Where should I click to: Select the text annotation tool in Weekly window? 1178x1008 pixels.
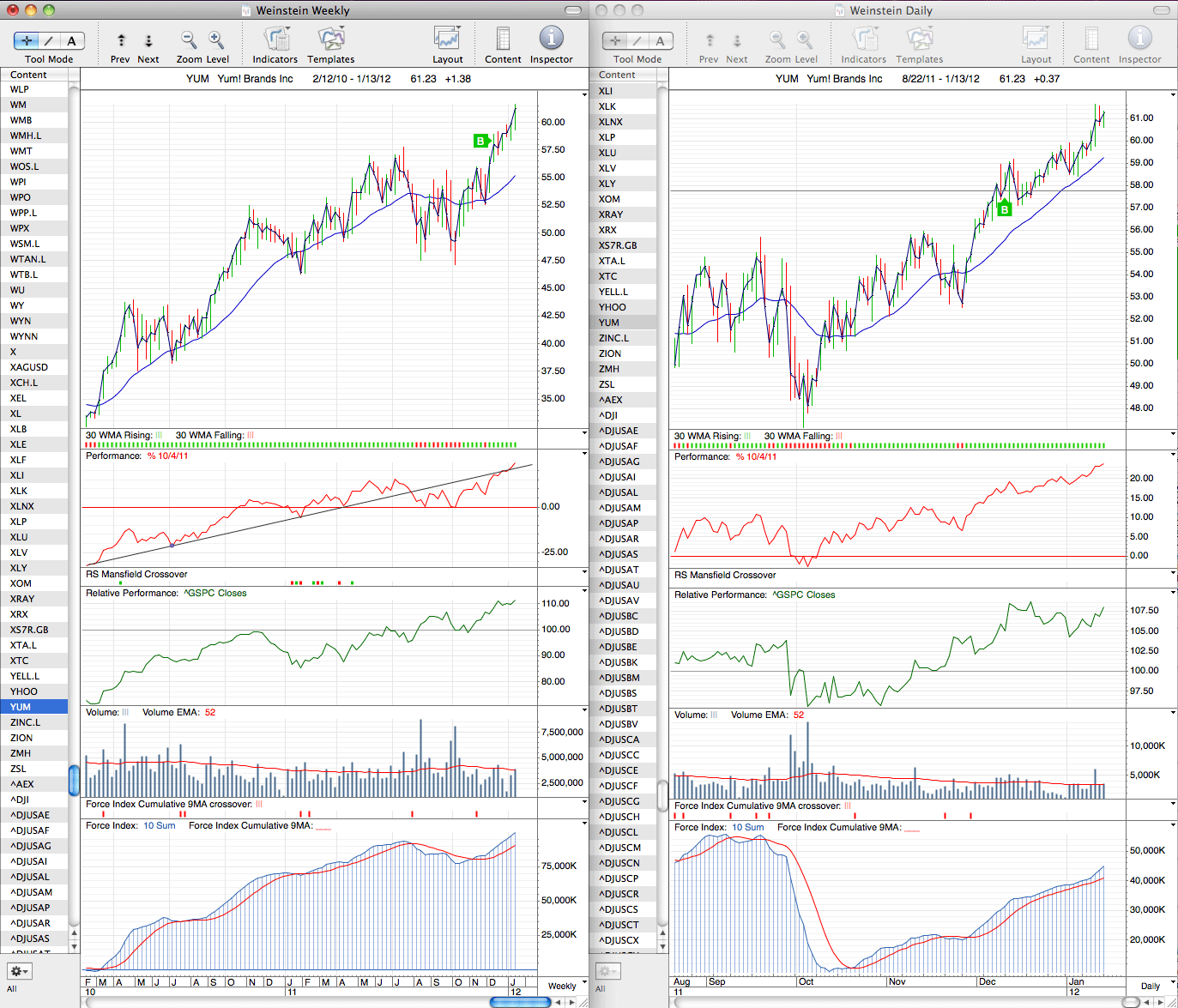pos(72,40)
